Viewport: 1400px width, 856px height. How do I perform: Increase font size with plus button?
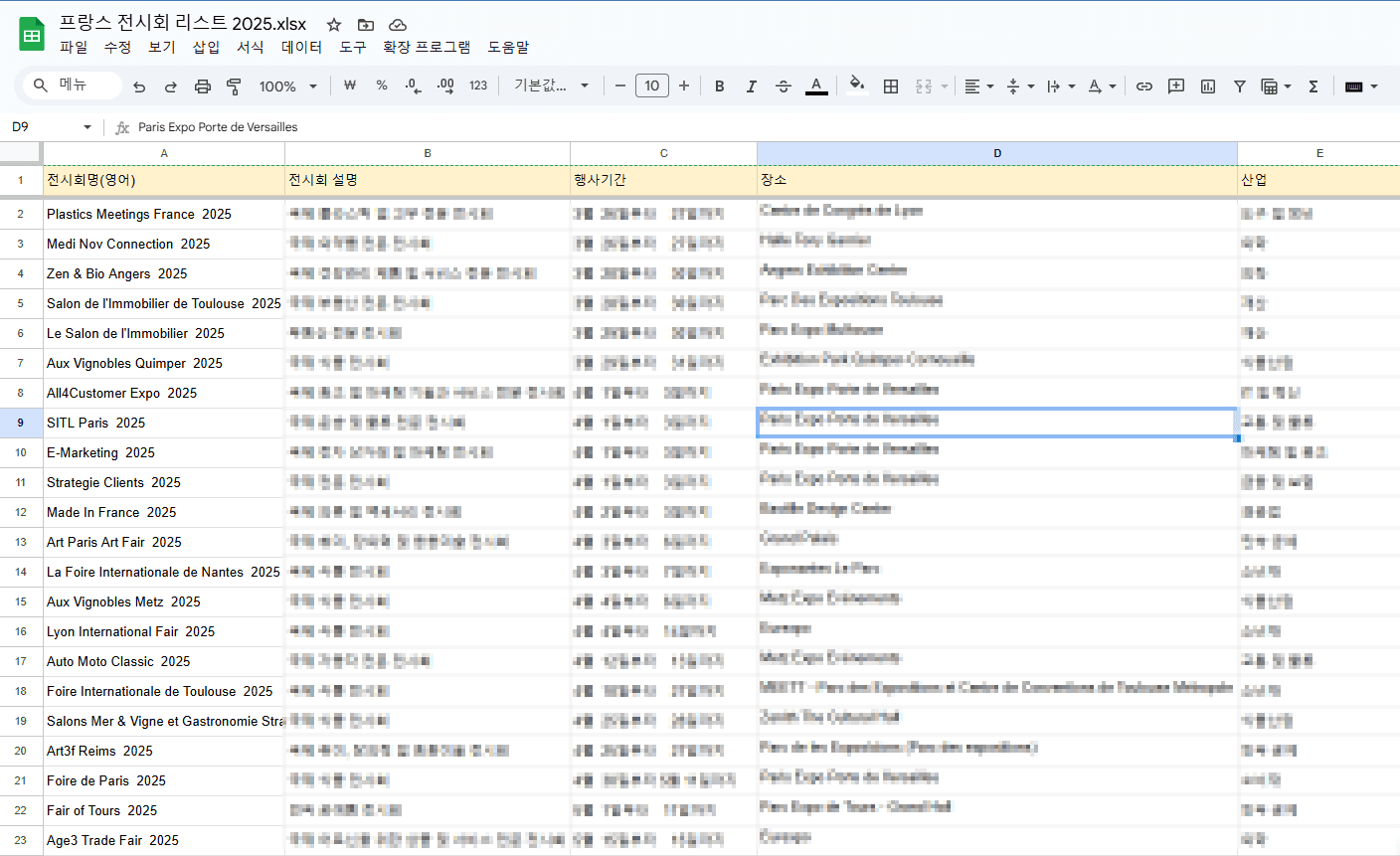pyautogui.click(x=684, y=86)
